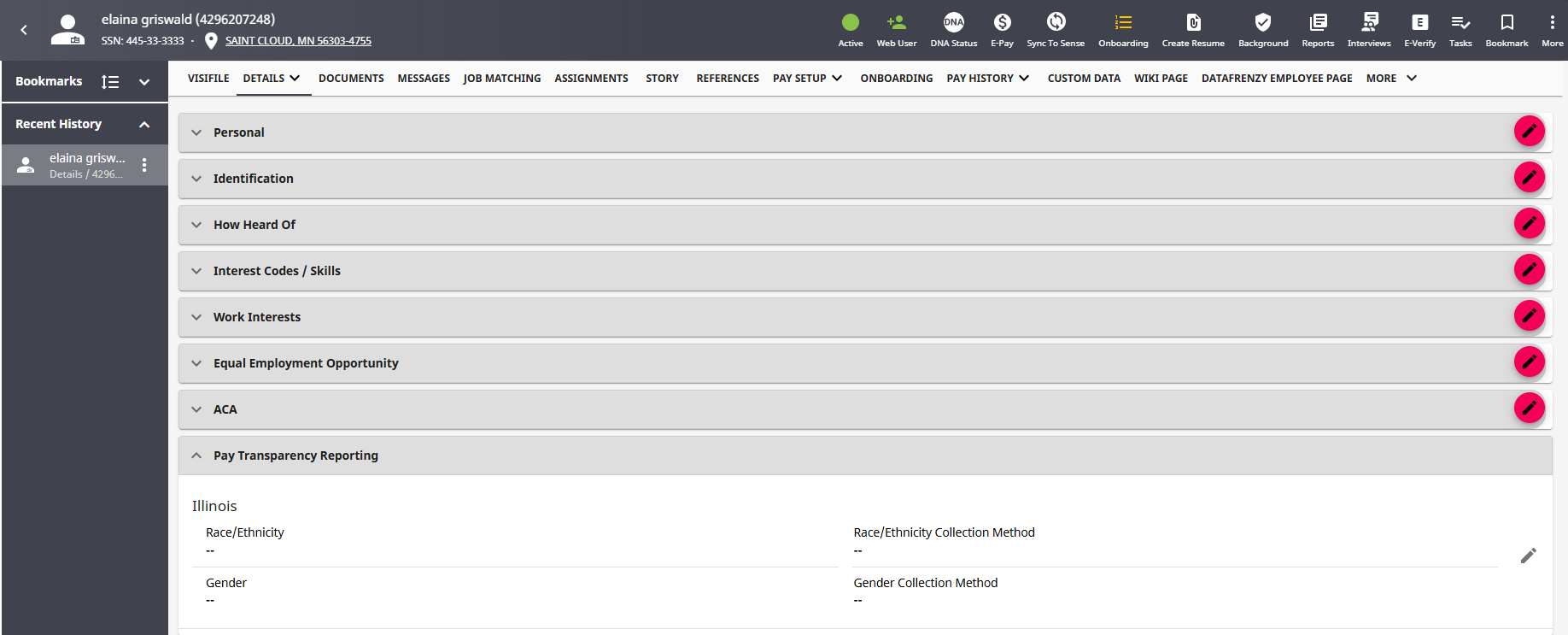Image resolution: width=1568 pixels, height=635 pixels.
Task: Edit Equal Employment Opportunity section
Action: click(x=1529, y=362)
